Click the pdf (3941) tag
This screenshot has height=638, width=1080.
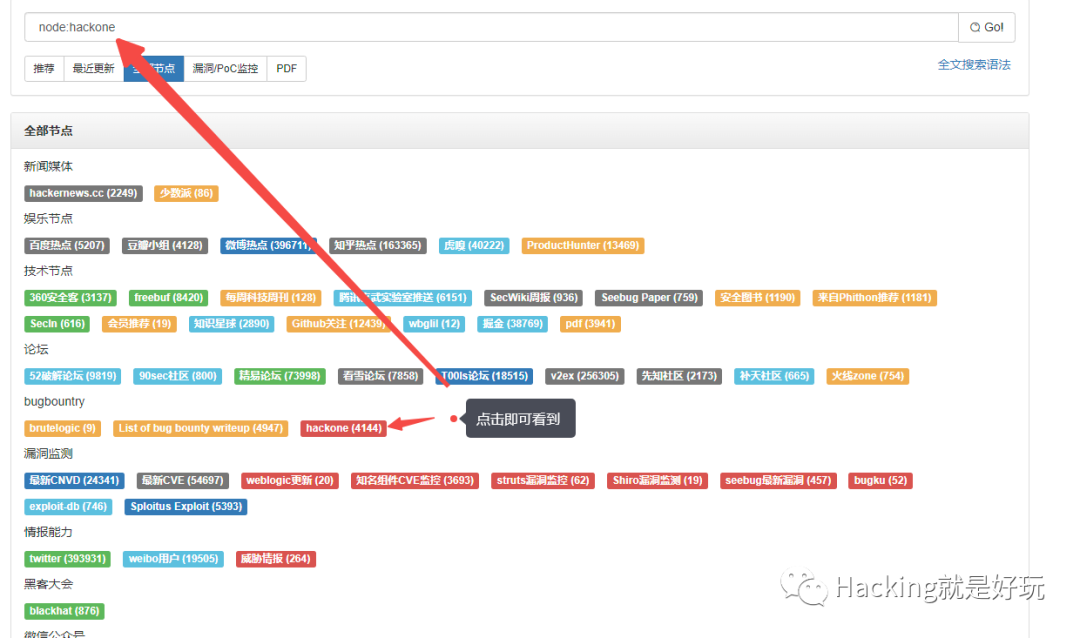(x=590, y=325)
